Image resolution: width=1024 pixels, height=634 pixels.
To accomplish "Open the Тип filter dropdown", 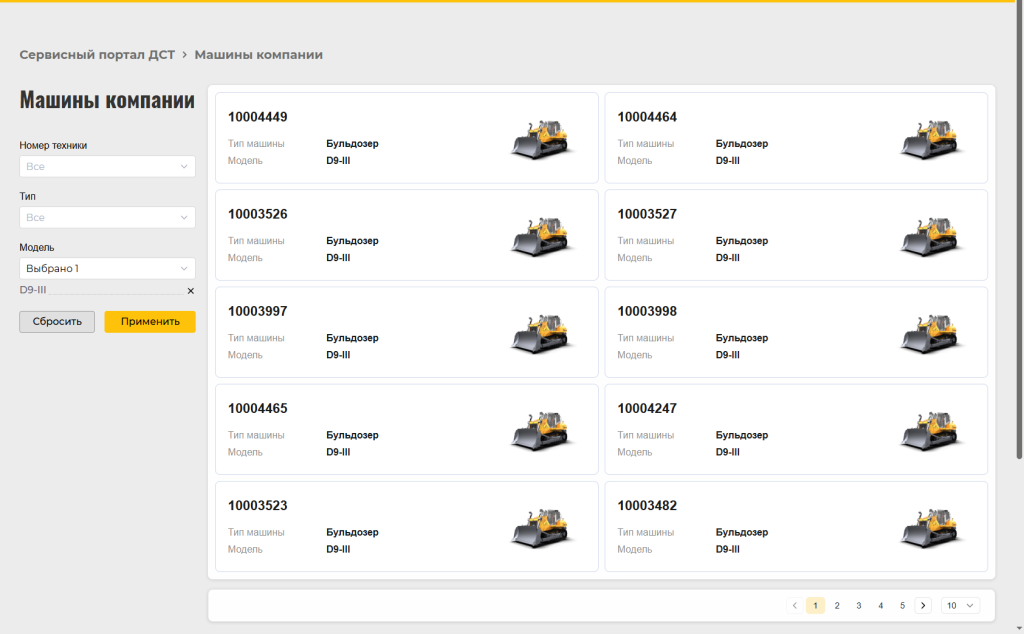I will point(107,217).
